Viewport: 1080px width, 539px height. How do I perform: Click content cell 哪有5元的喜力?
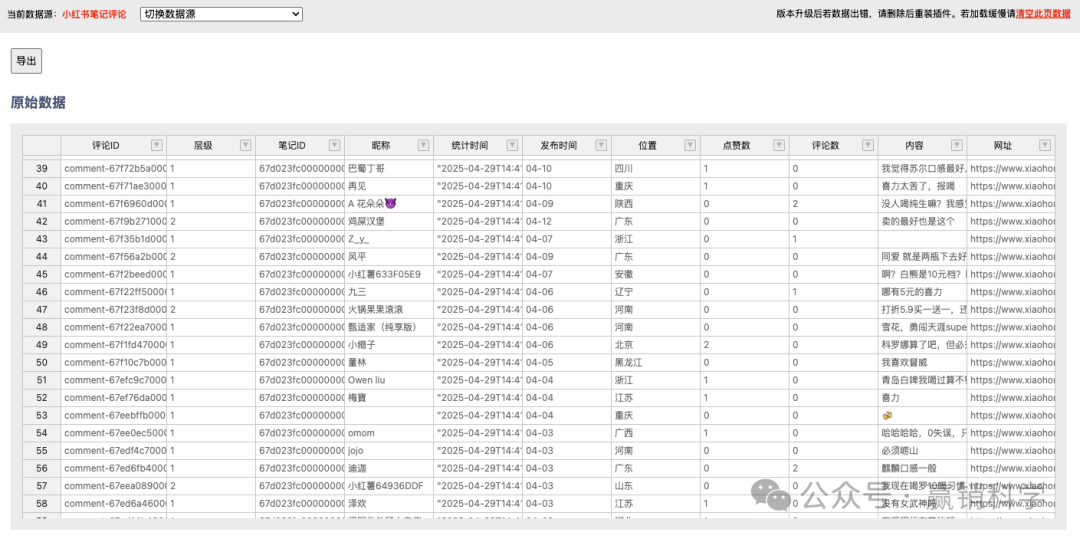tap(922, 292)
